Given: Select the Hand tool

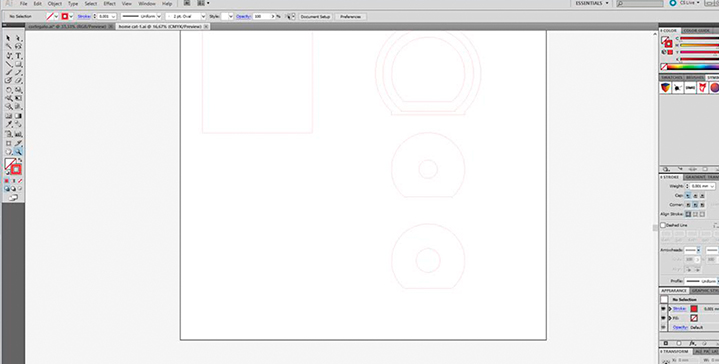Looking at the screenshot, I should coord(8,152).
